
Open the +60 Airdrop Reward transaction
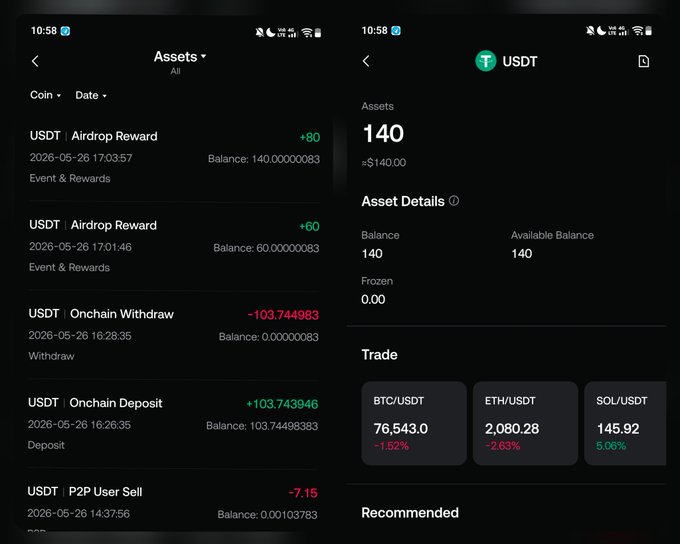pyautogui.click(x=174, y=246)
